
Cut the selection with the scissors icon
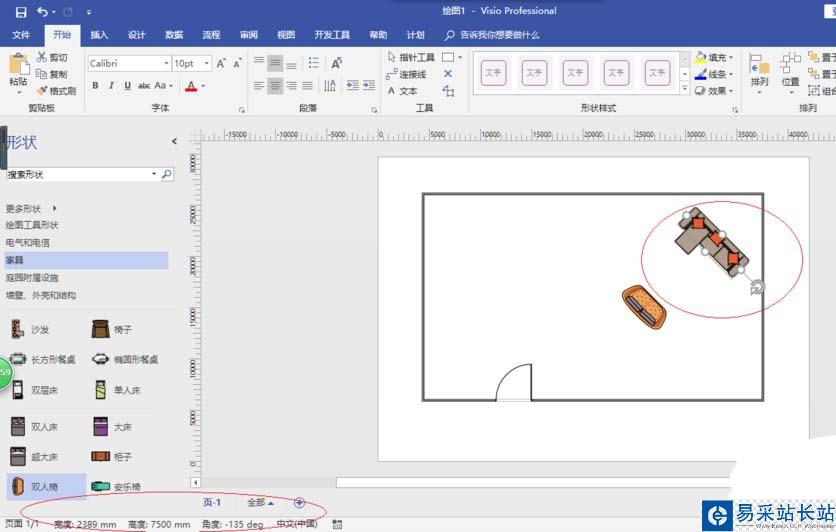pos(52,57)
